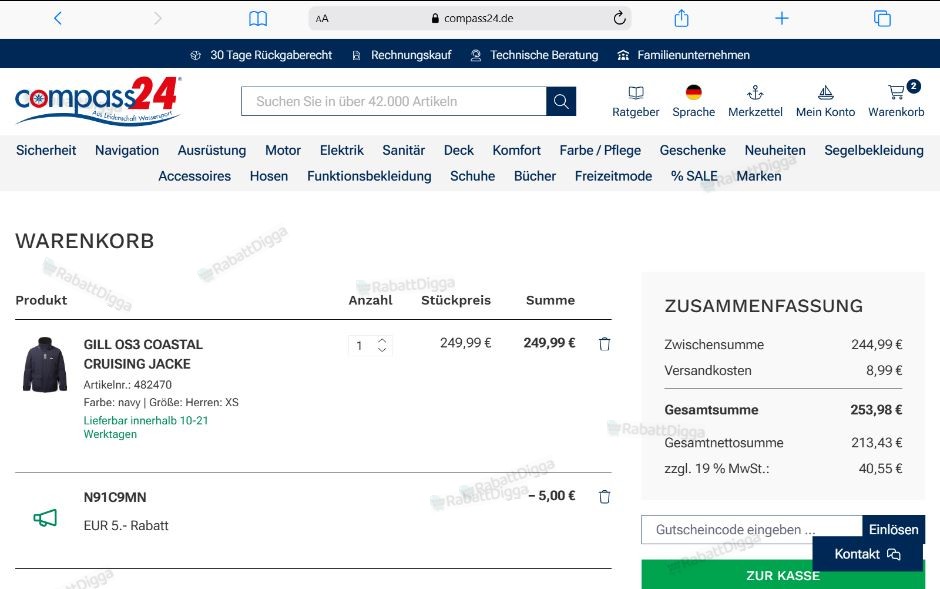Open Gill OS3 Coastal Cruising Jacke link

[x=143, y=354]
